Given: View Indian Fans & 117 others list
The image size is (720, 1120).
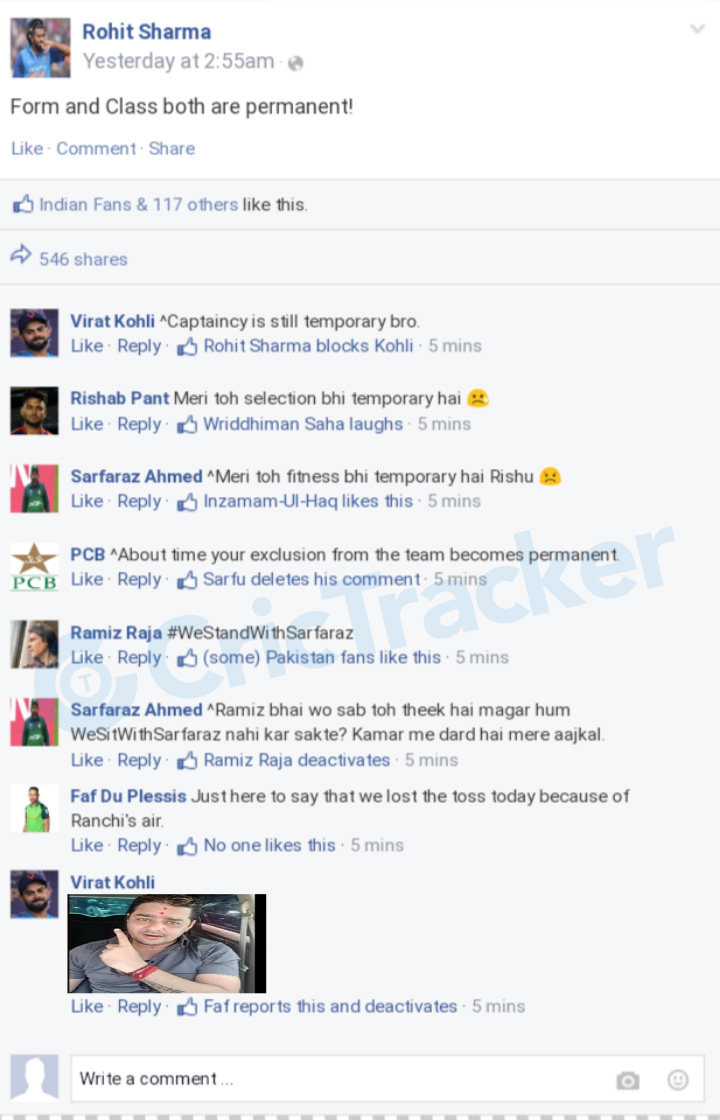Looking at the screenshot, I should pos(139,204).
